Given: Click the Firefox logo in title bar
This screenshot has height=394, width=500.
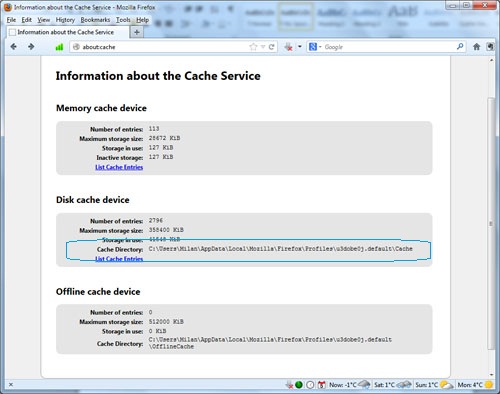Looking at the screenshot, I should pyautogui.click(x=8, y=7).
